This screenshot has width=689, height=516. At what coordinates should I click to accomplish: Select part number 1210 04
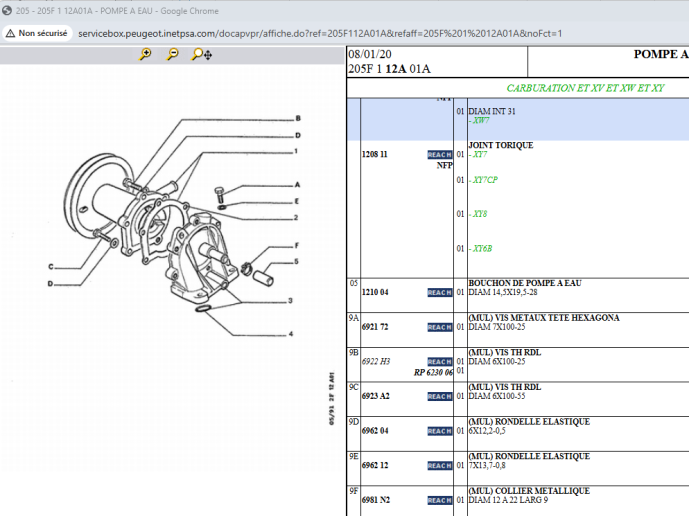pyautogui.click(x=375, y=293)
